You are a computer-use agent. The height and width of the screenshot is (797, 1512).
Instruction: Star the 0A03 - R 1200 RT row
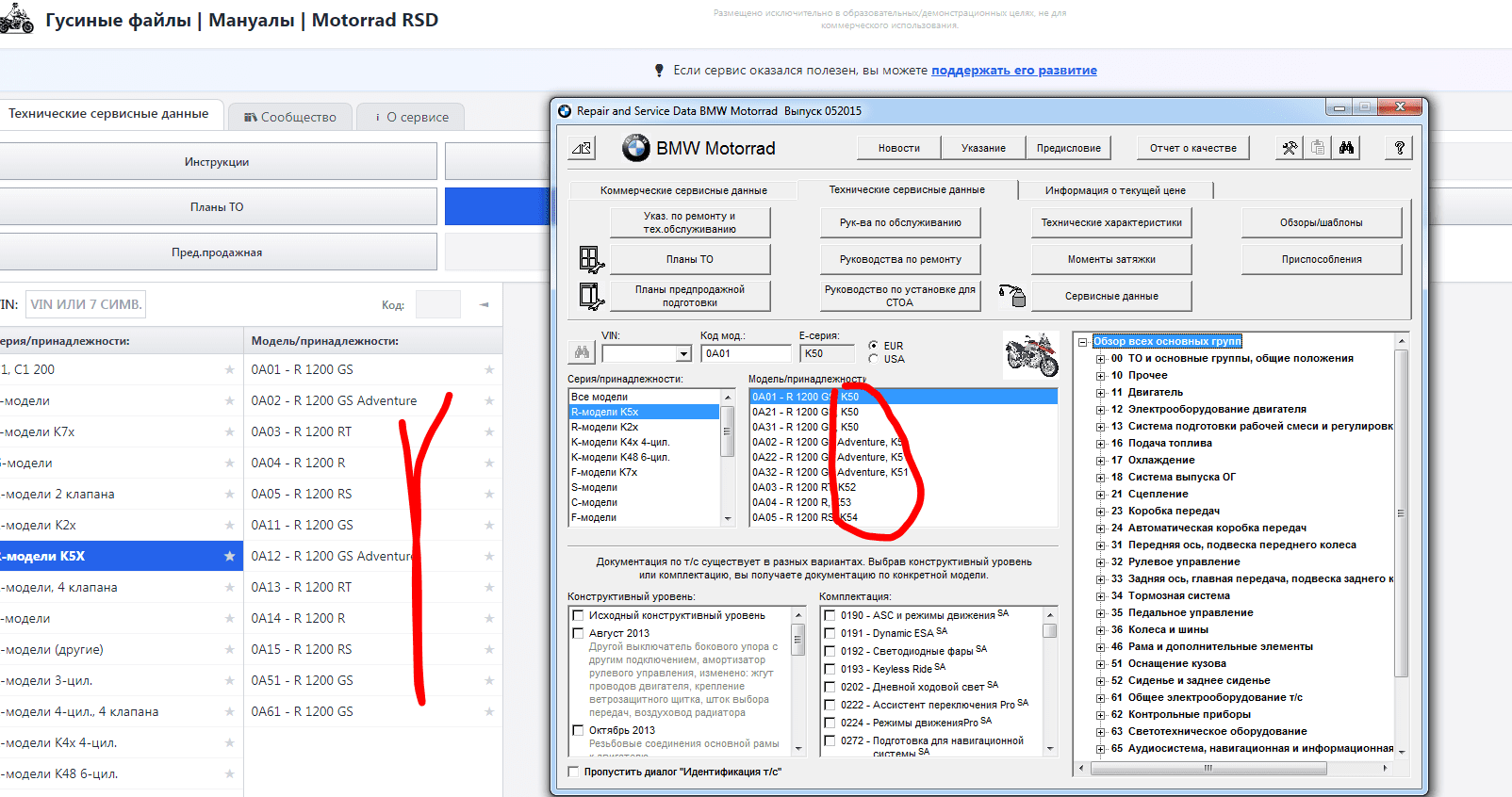pos(489,431)
